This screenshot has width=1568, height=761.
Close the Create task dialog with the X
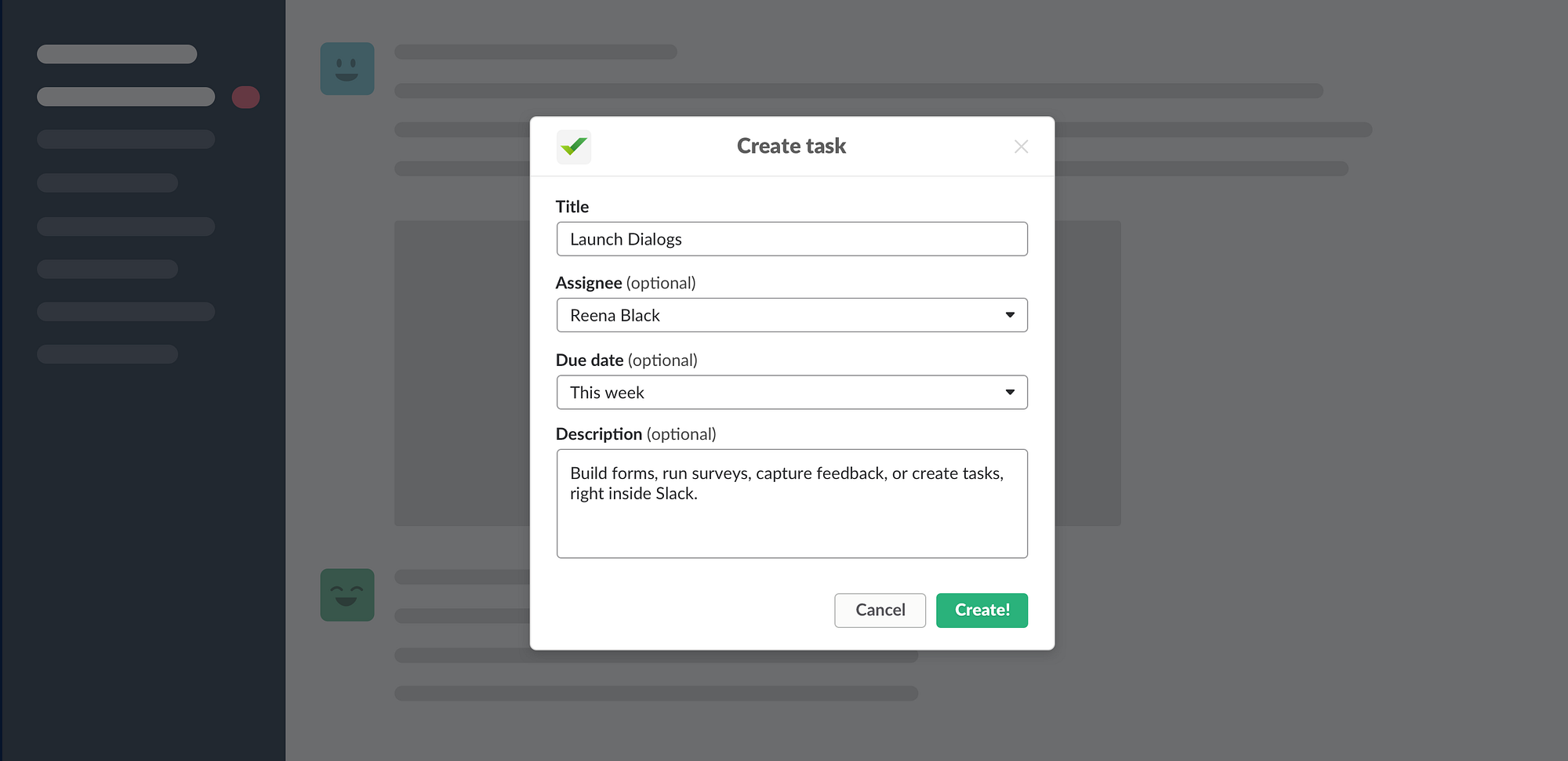click(1021, 147)
